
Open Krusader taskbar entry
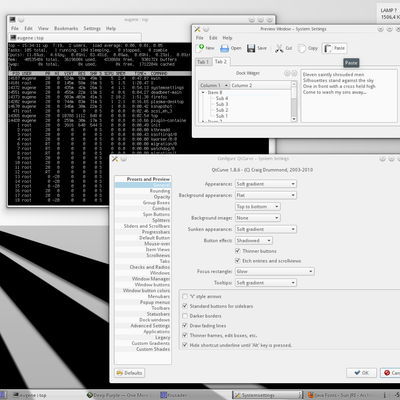[x=173, y=395]
